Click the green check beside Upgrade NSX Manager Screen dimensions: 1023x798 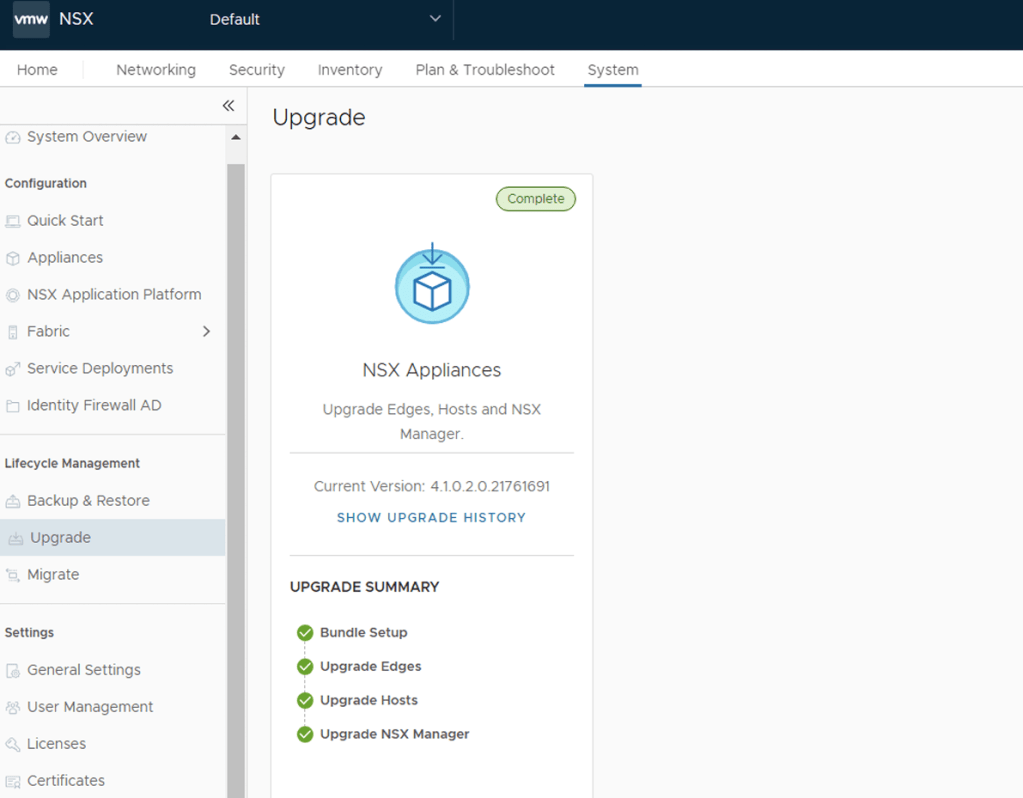tap(305, 735)
